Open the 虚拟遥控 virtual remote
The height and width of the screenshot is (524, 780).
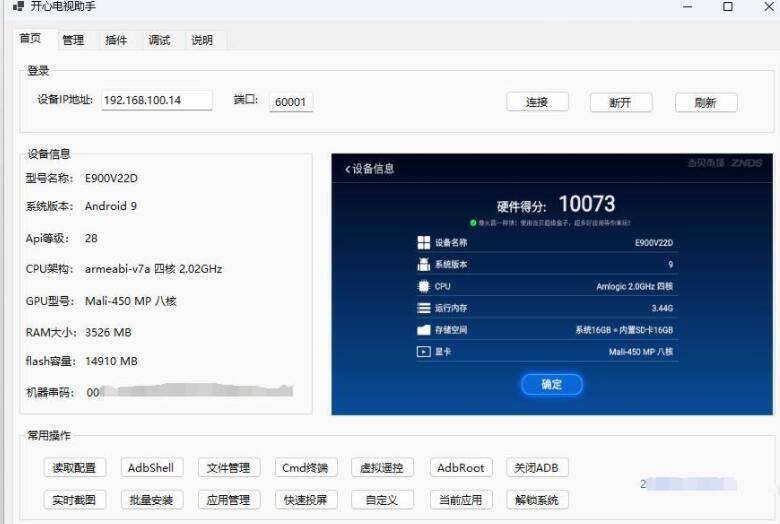(x=382, y=468)
